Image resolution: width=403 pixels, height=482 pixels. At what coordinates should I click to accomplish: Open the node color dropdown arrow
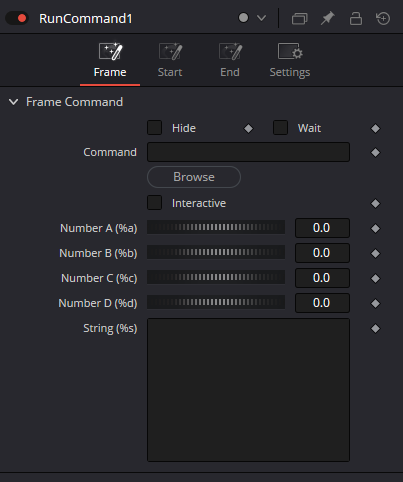tap(262, 18)
